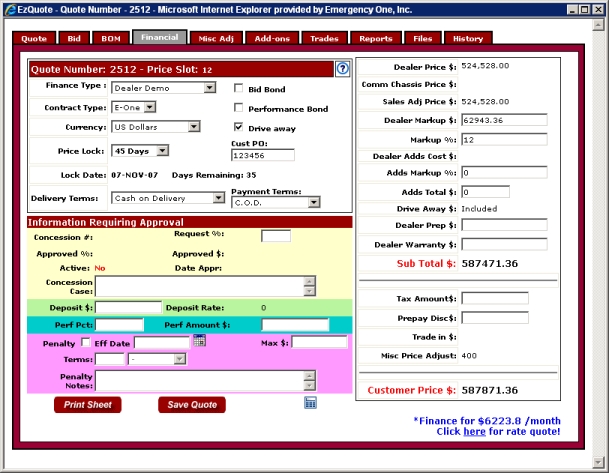Switch to the BOM tab
Screen dimensions: 609x473
111,38
